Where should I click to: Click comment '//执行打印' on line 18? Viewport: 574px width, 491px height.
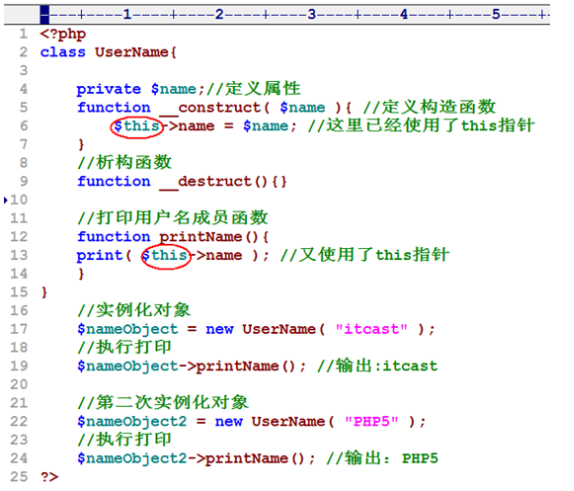click(x=124, y=347)
